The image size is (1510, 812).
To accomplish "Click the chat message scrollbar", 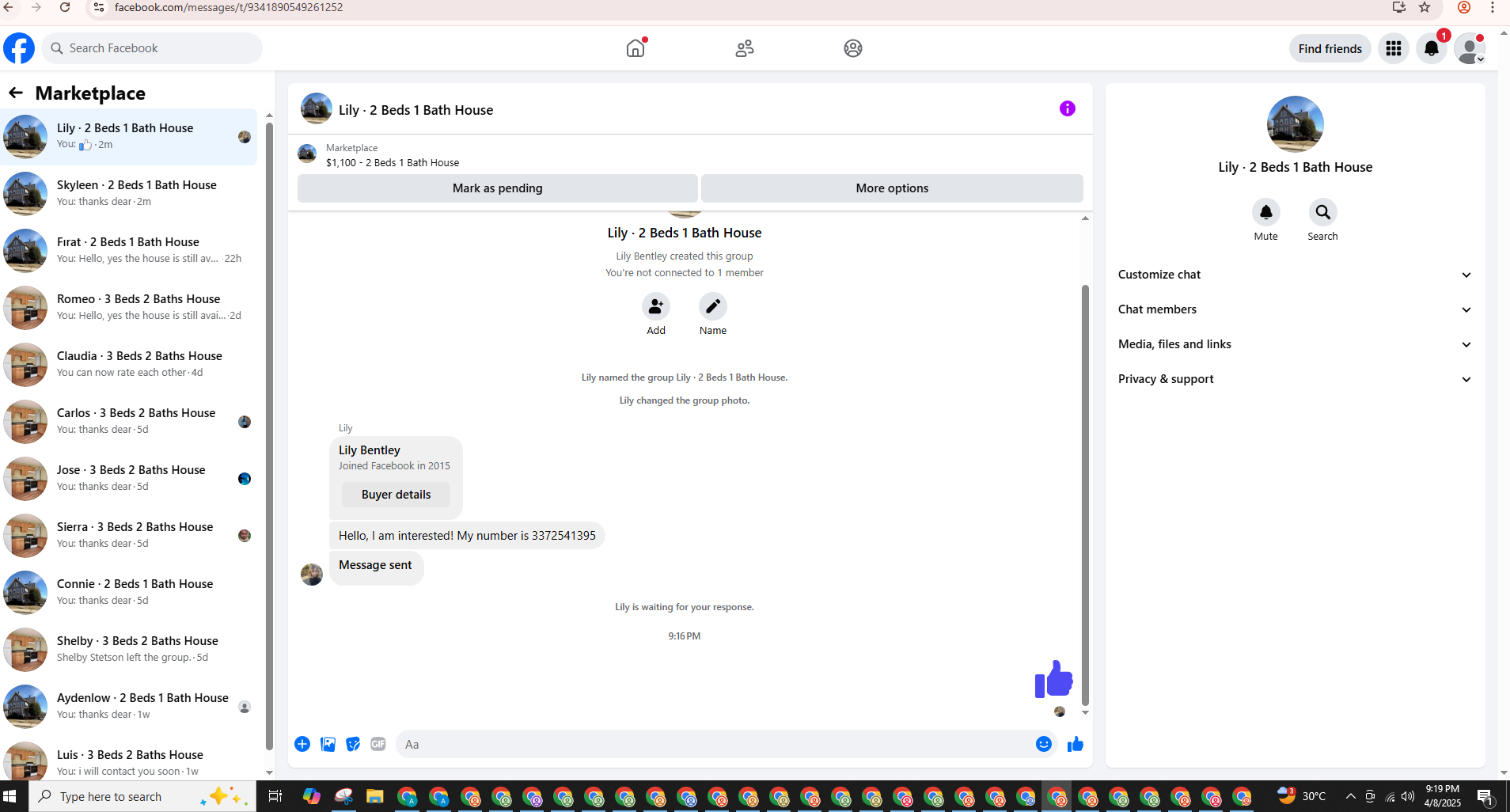I will (x=1085, y=495).
